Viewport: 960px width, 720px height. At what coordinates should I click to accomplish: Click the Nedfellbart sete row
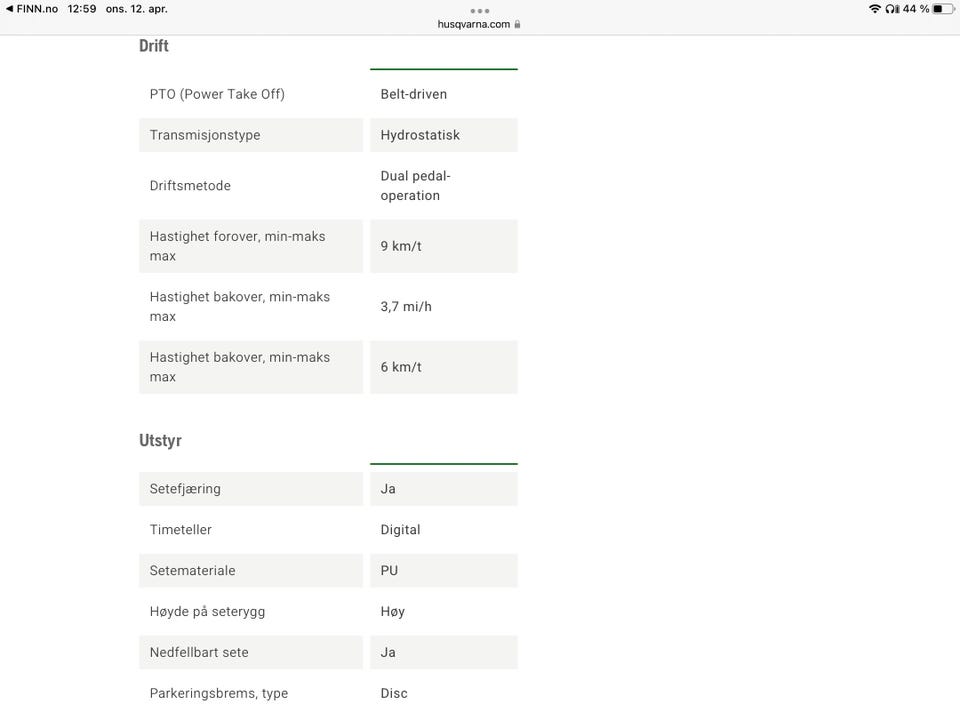(328, 653)
